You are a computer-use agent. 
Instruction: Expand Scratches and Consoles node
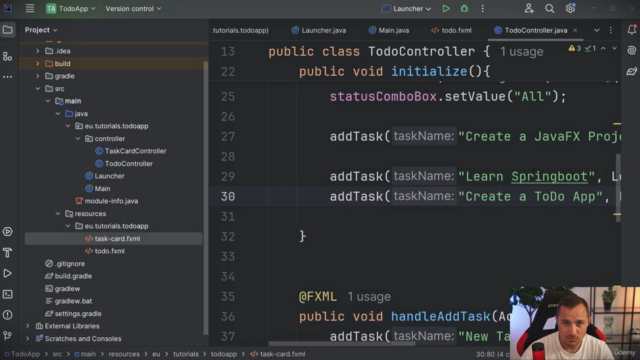28,339
